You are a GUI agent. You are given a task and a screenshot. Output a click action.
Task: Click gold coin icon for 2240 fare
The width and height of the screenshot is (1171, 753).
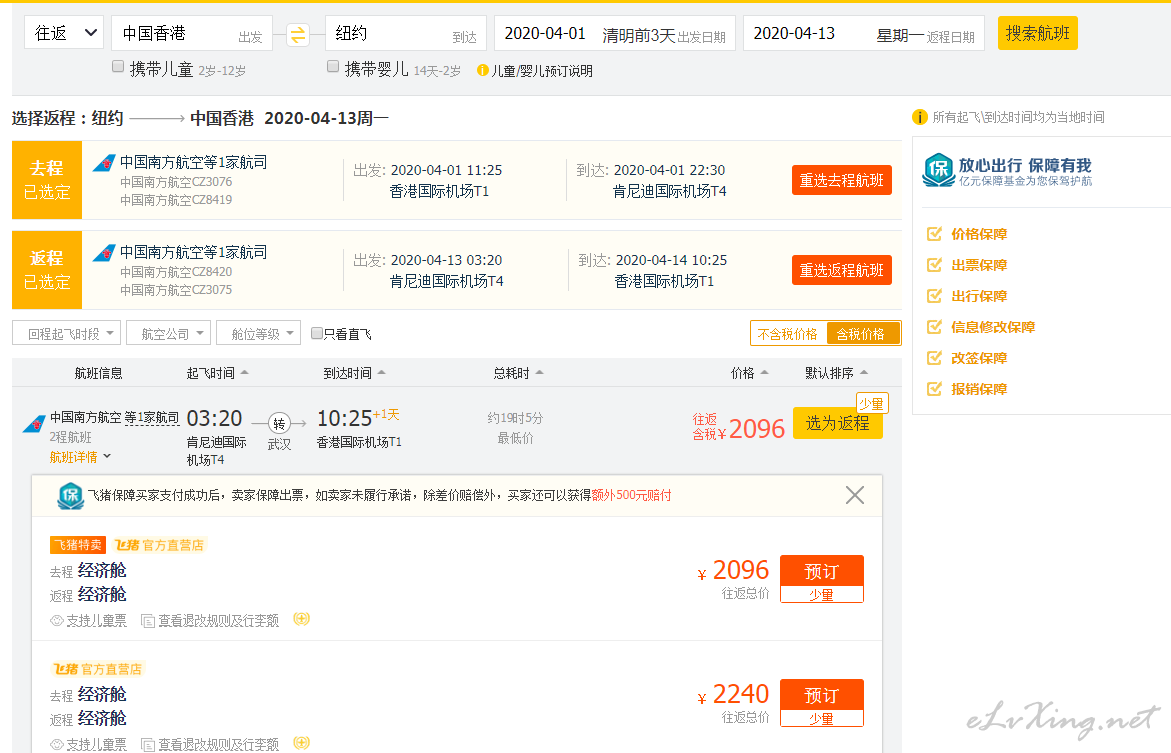(302, 743)
